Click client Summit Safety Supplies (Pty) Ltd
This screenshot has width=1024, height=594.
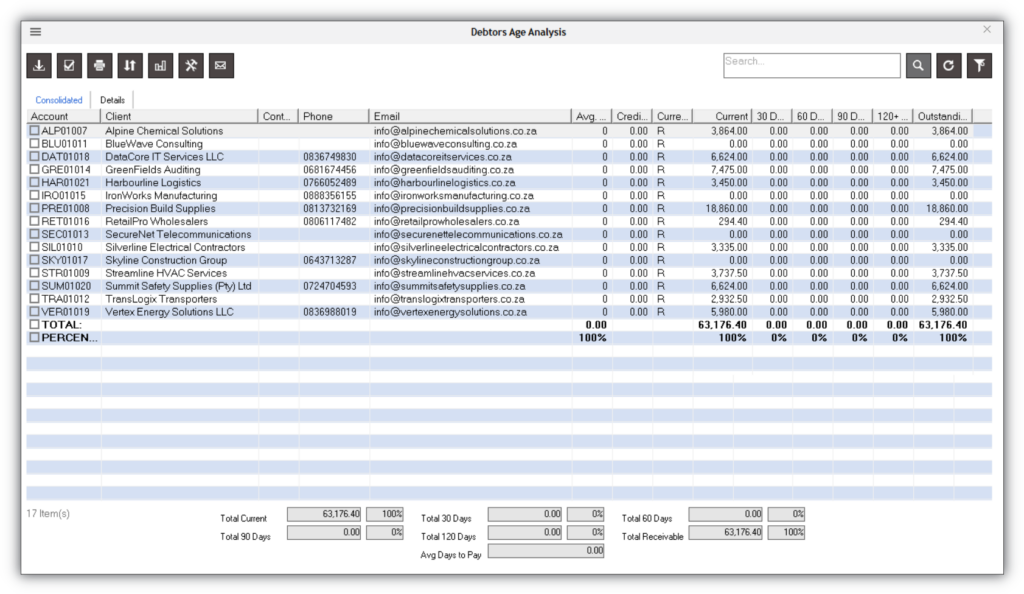pyautogui.click(x=178, y=286)
